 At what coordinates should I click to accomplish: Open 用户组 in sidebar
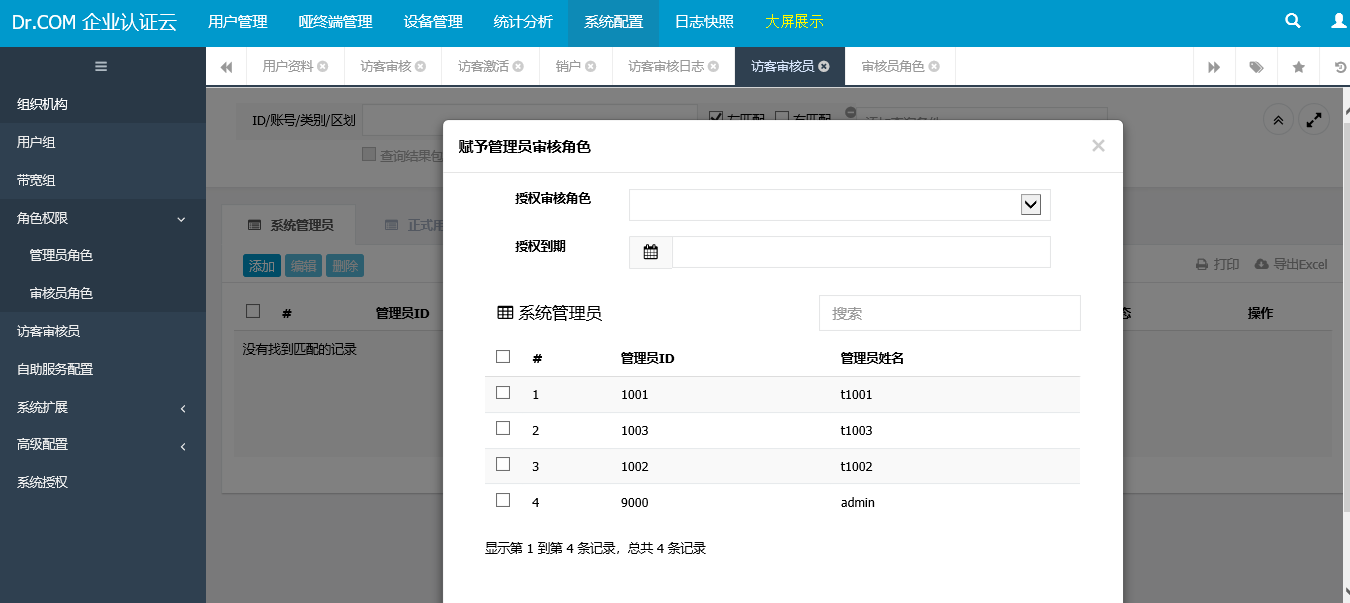[x=102, y=142]
